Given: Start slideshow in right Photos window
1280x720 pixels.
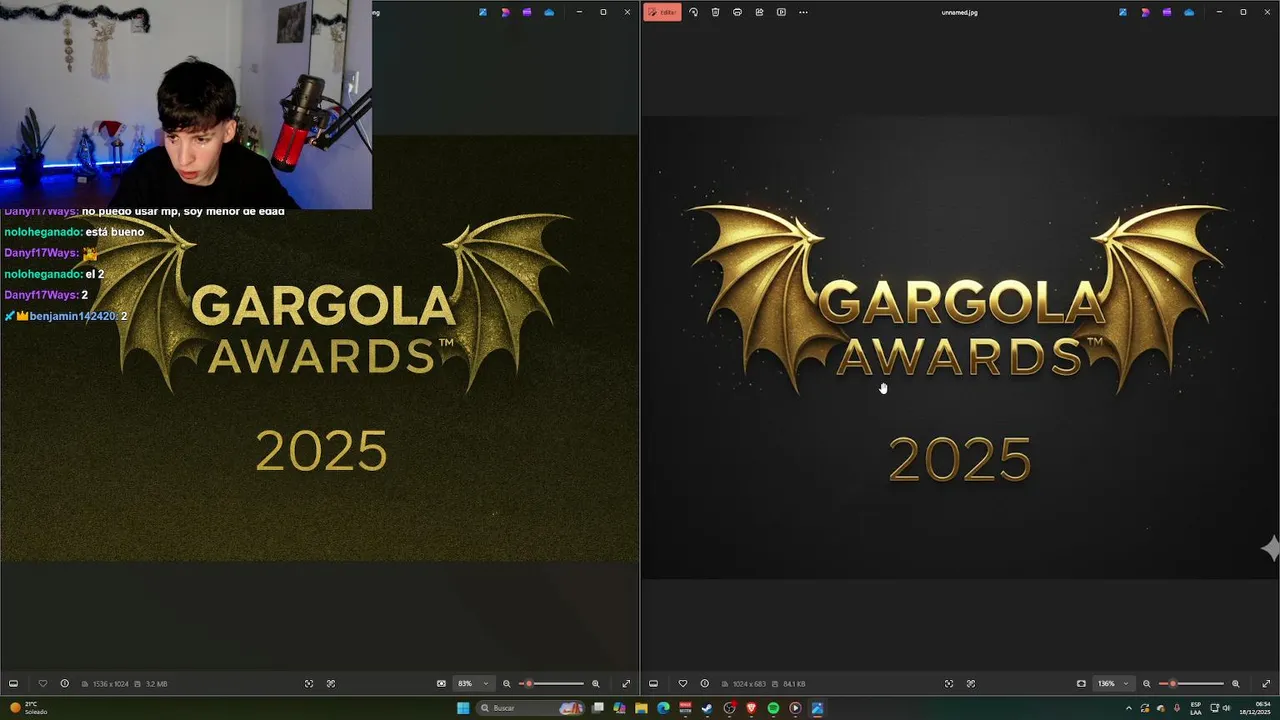Looking at the screenshot, I should (781, 12).
